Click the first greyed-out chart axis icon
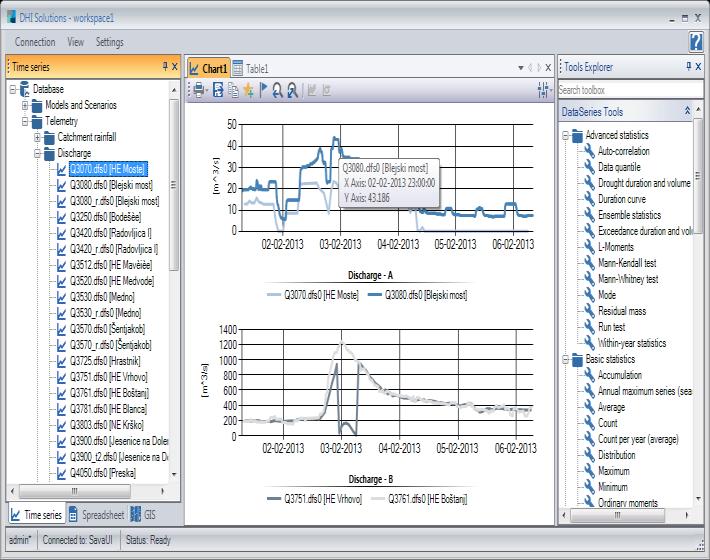710x560 pixels. coord(312,90)
